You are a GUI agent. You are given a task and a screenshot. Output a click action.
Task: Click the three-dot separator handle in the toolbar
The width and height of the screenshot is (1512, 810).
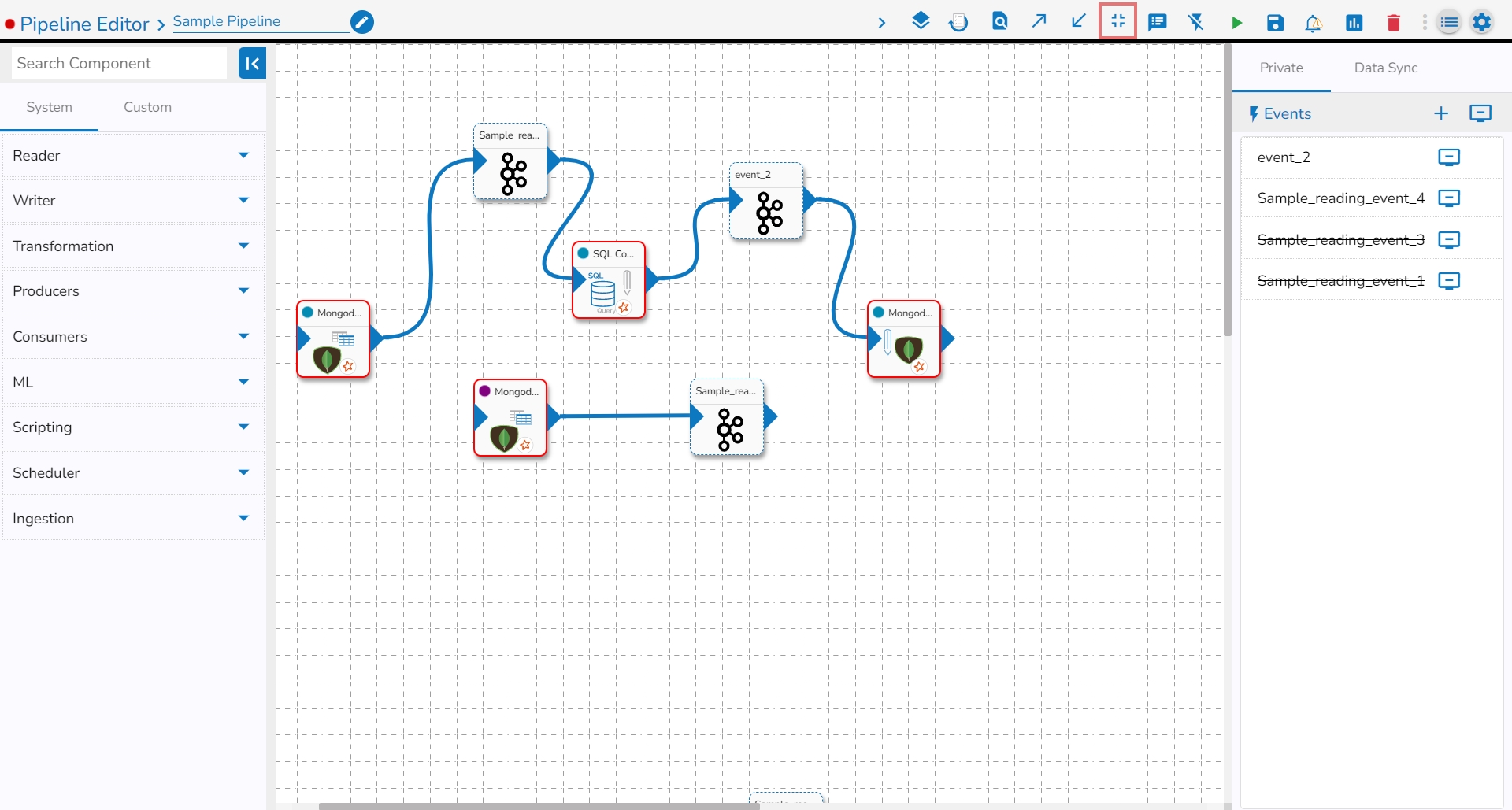tap(1425, 23)
